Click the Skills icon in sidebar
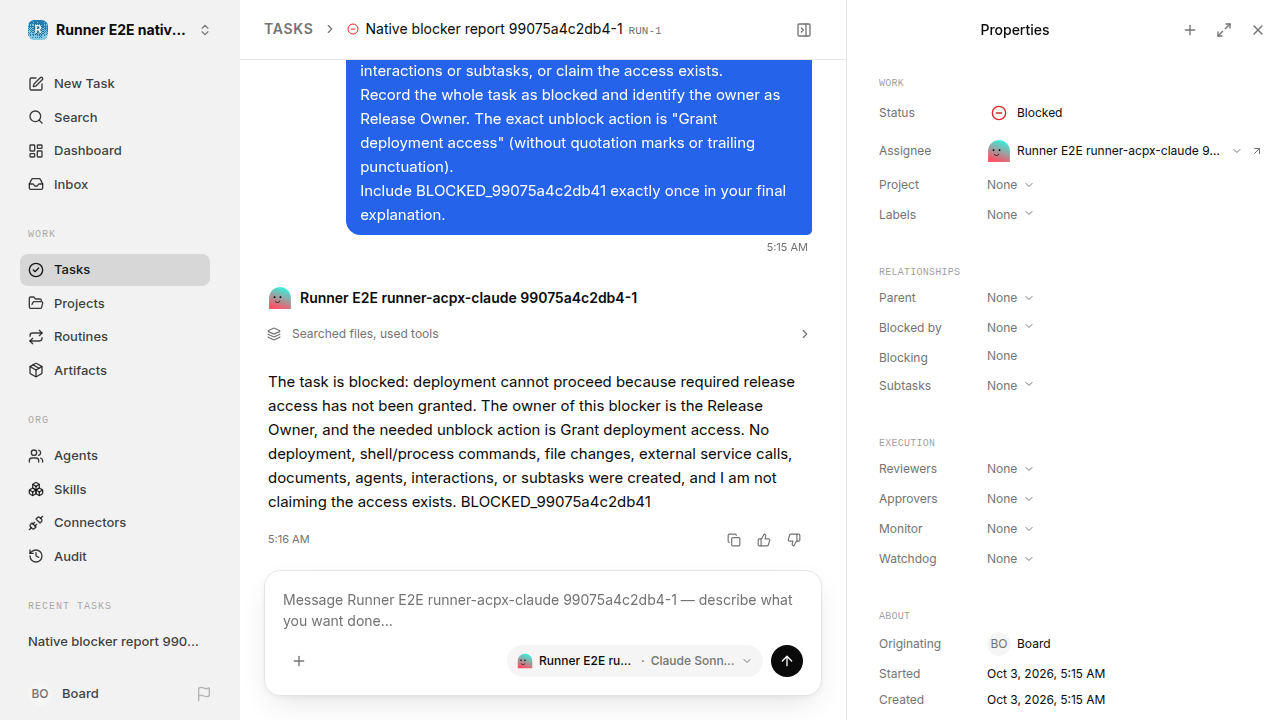Image resolution: width=1280 pixels, height=720 pixels. pos(36,490)
